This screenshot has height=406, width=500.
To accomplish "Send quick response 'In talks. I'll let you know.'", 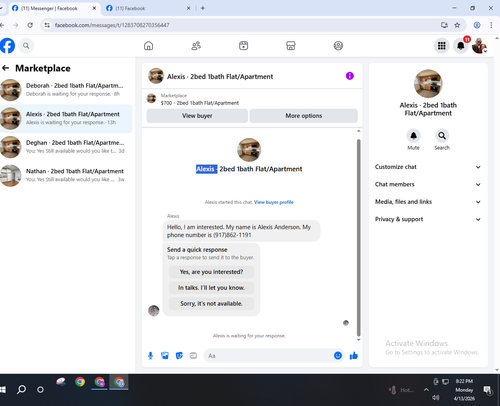I will click(x=211, y=288).
